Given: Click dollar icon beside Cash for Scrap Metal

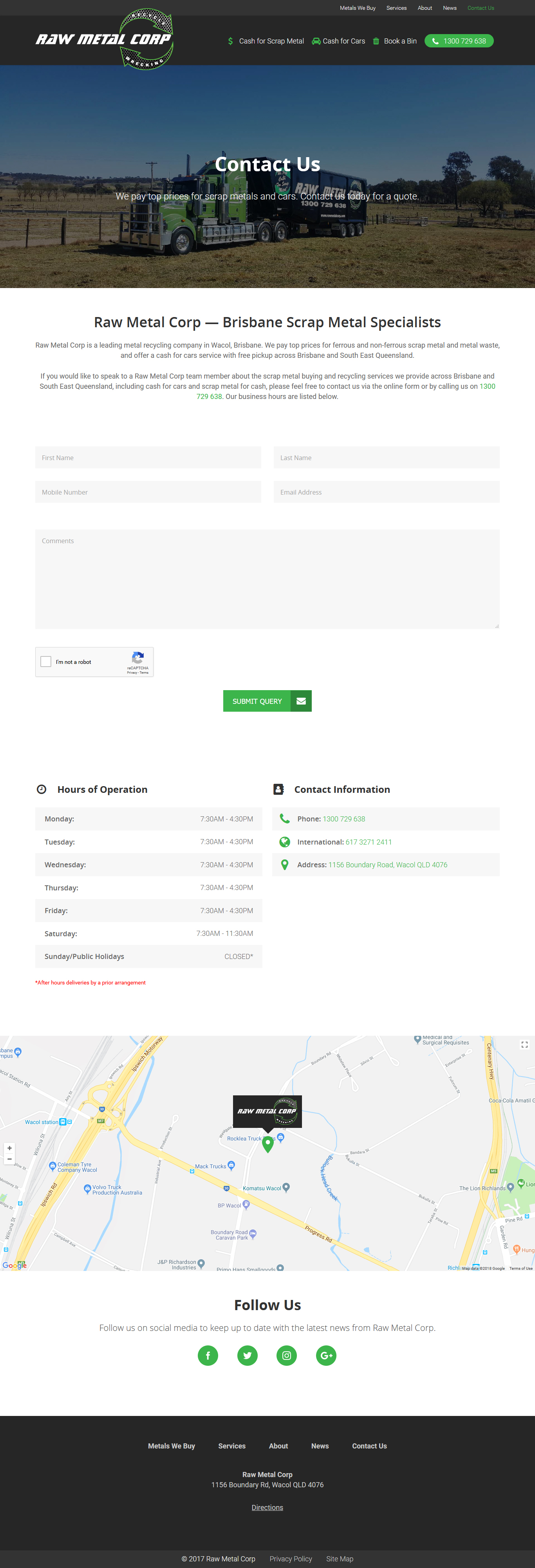Looking at the screenshot, I should tap(231, 42).
